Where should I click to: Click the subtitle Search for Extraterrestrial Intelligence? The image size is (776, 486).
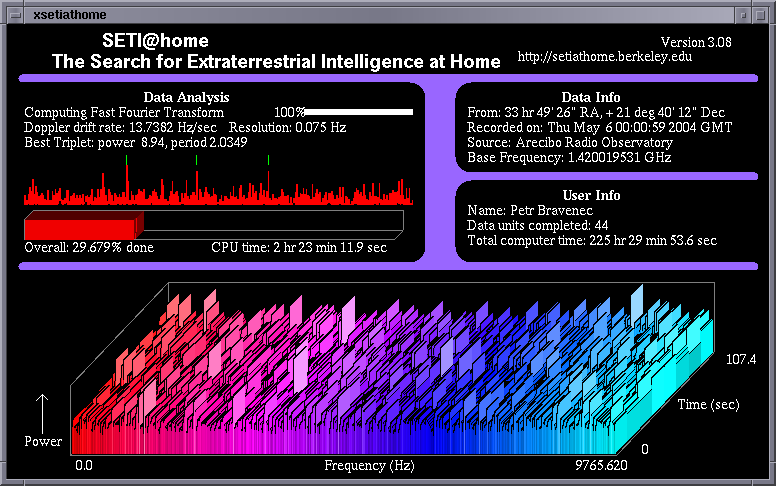[x=276, y=61]
